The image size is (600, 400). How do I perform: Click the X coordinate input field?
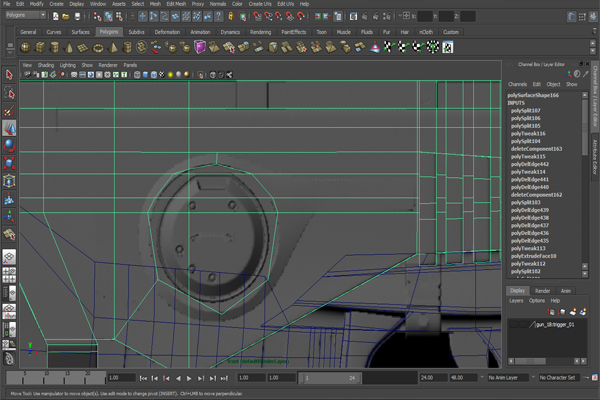pyautogui.click(x=425, y=16)
